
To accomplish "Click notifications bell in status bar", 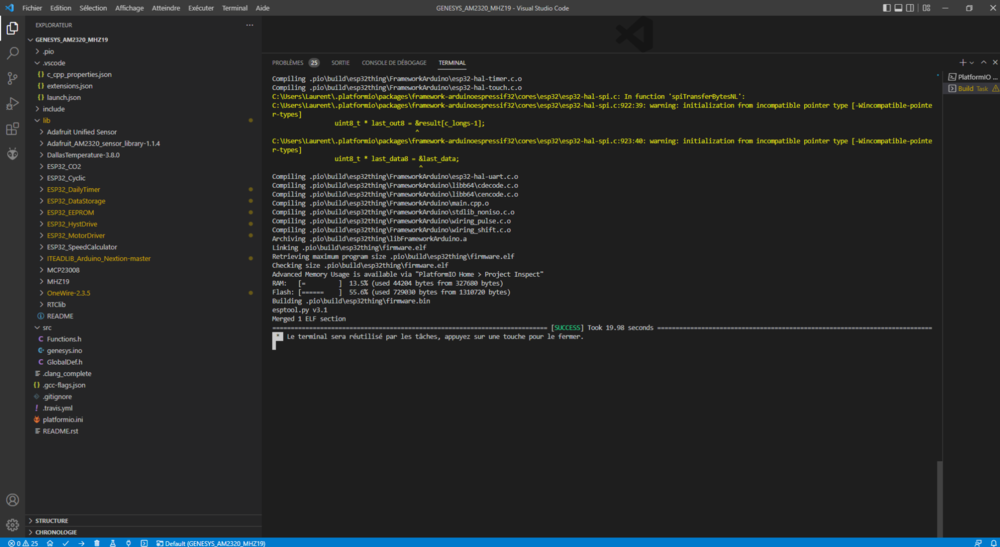I will [x=992, y=543].
